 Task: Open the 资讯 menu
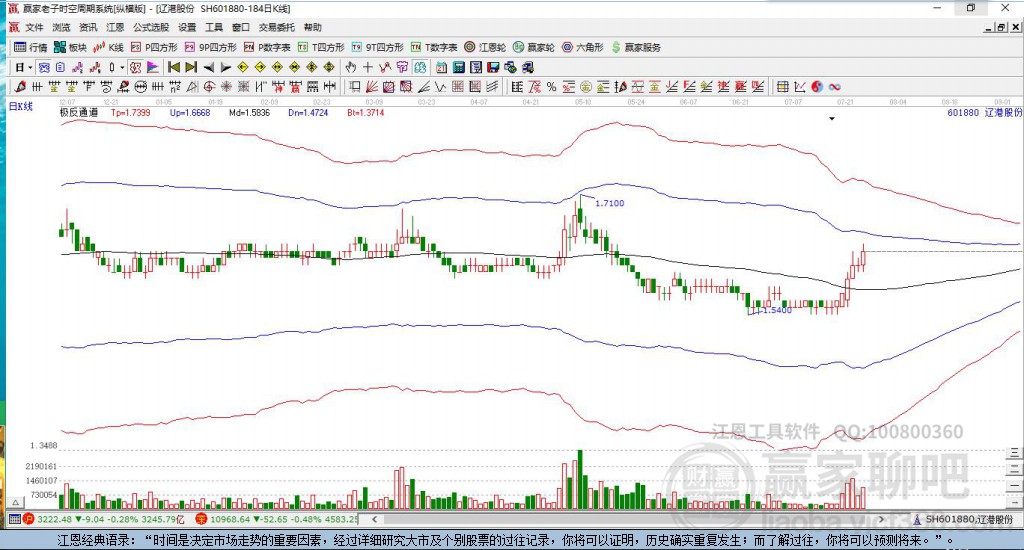[88, 27]
